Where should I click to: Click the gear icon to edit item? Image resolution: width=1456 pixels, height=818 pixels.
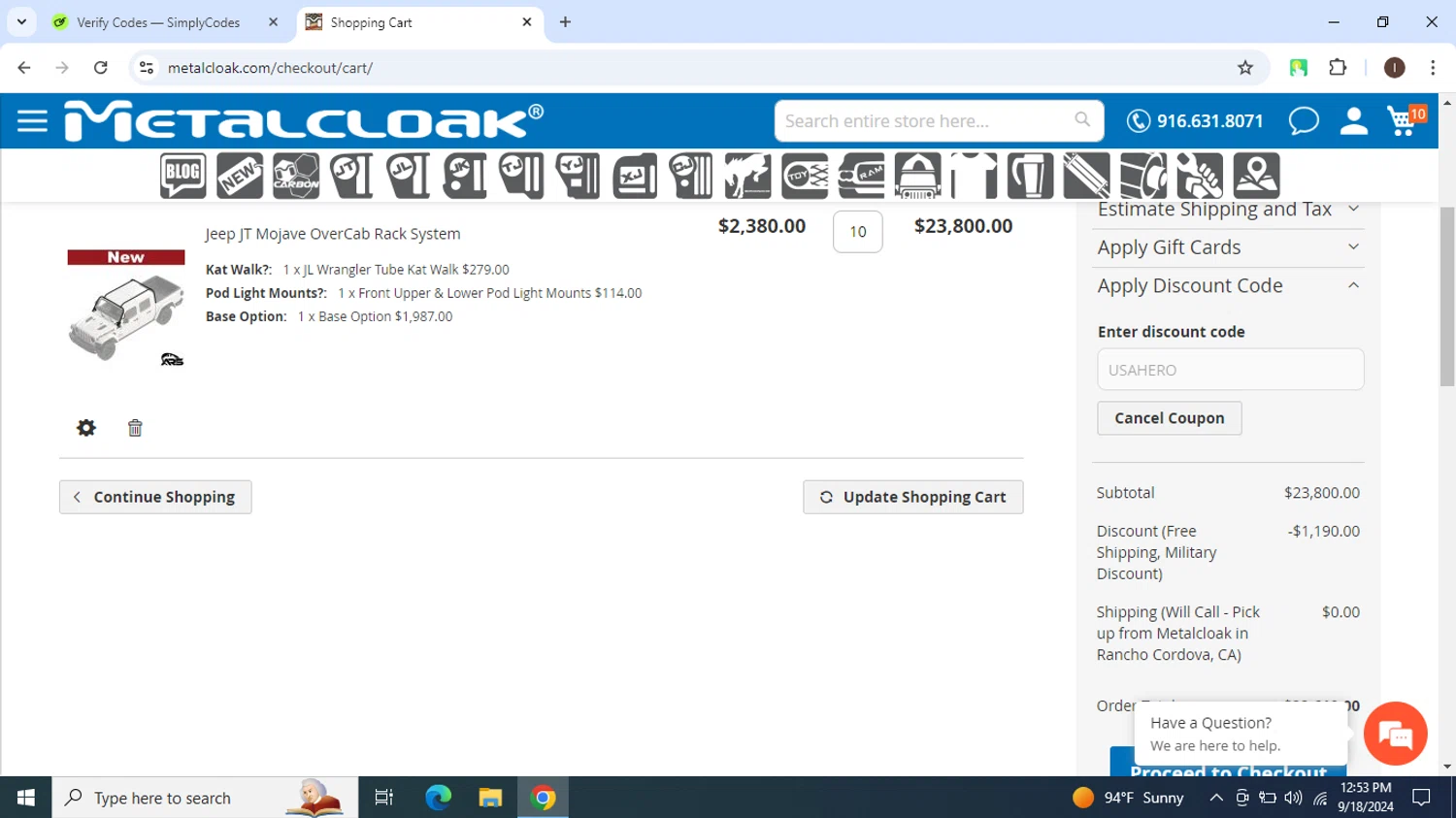coord(86,428)
